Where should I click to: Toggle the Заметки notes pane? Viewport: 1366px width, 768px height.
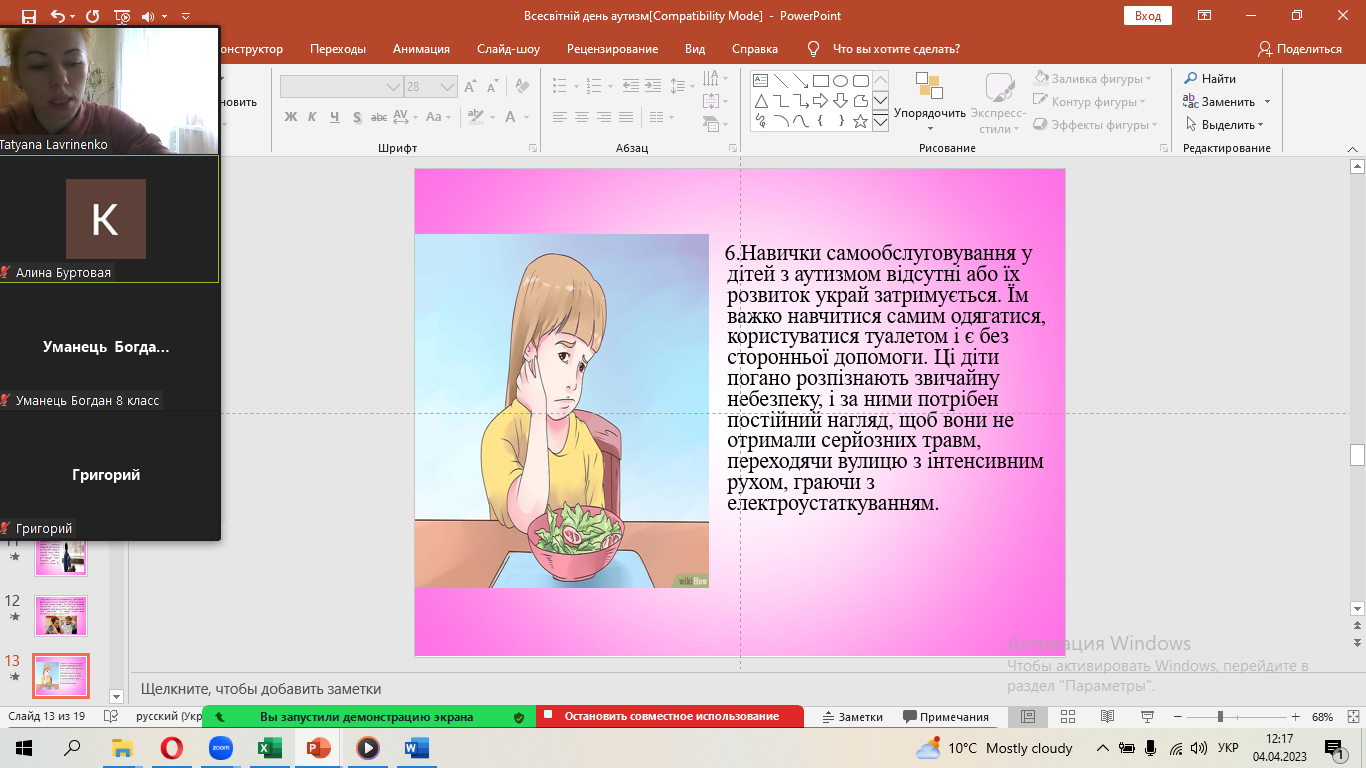click(853, 717)
